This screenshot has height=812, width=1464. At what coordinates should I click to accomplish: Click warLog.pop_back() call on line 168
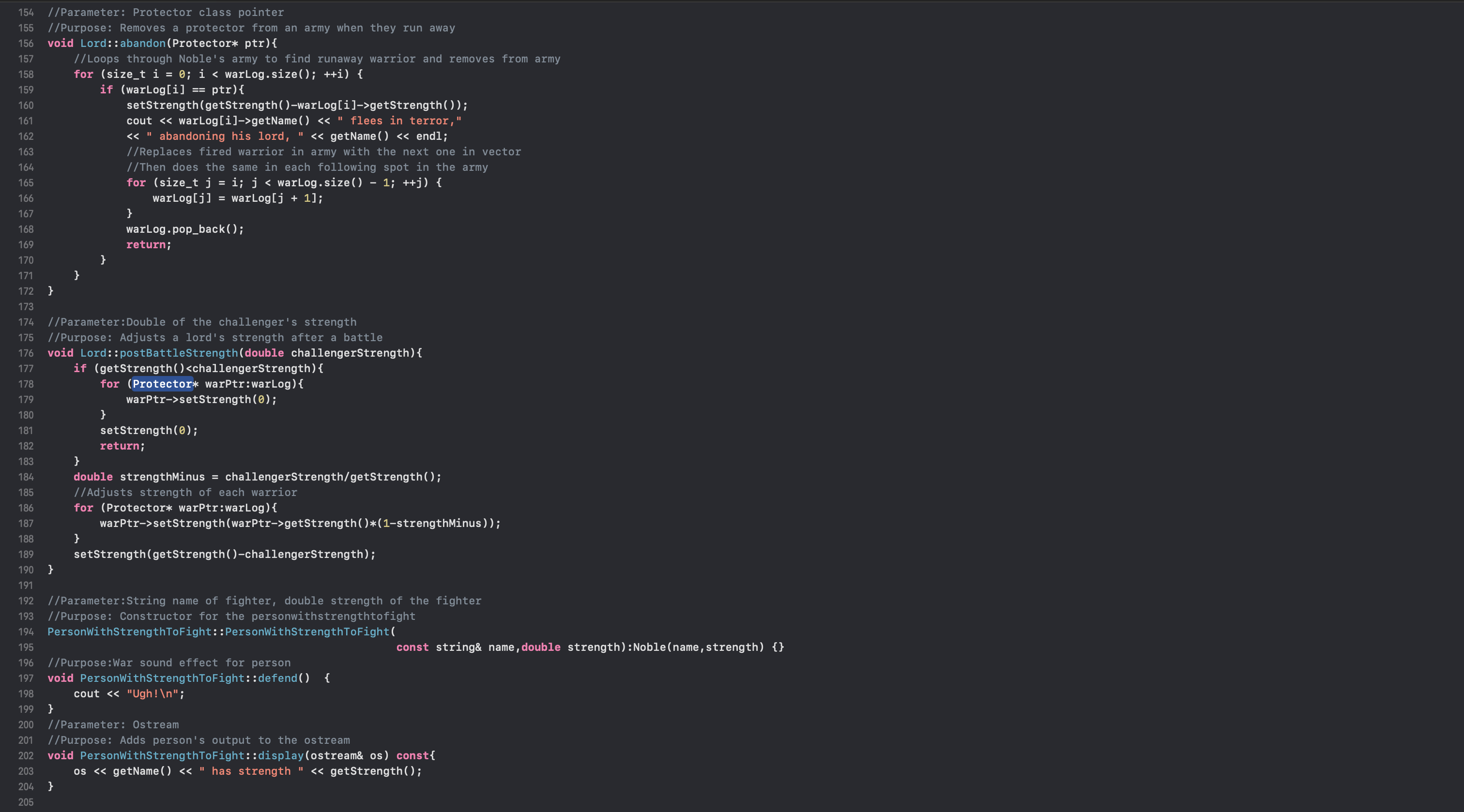click(185, 229)
